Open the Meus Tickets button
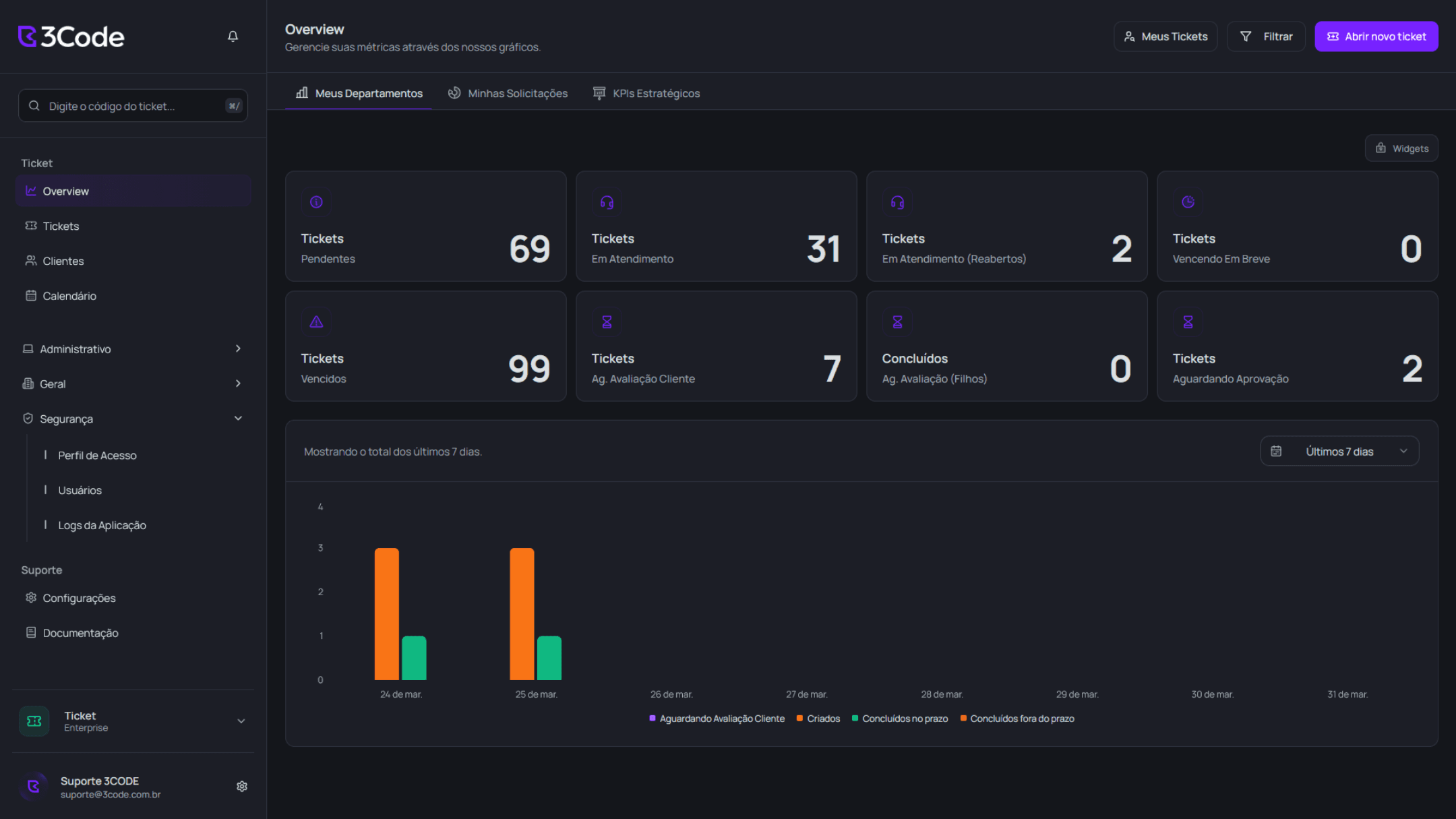 tap(1165, 36)
